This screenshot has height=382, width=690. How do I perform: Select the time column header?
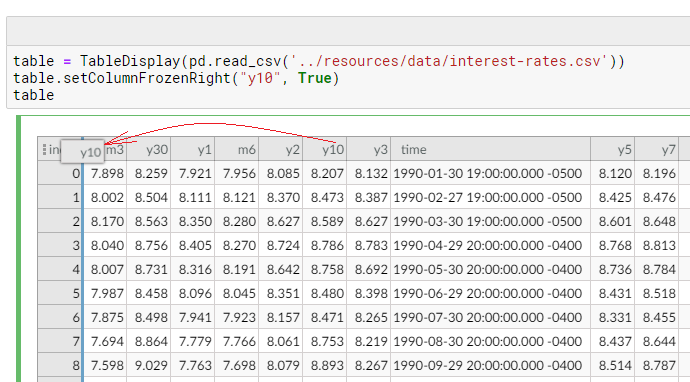(x=491, y=150)
